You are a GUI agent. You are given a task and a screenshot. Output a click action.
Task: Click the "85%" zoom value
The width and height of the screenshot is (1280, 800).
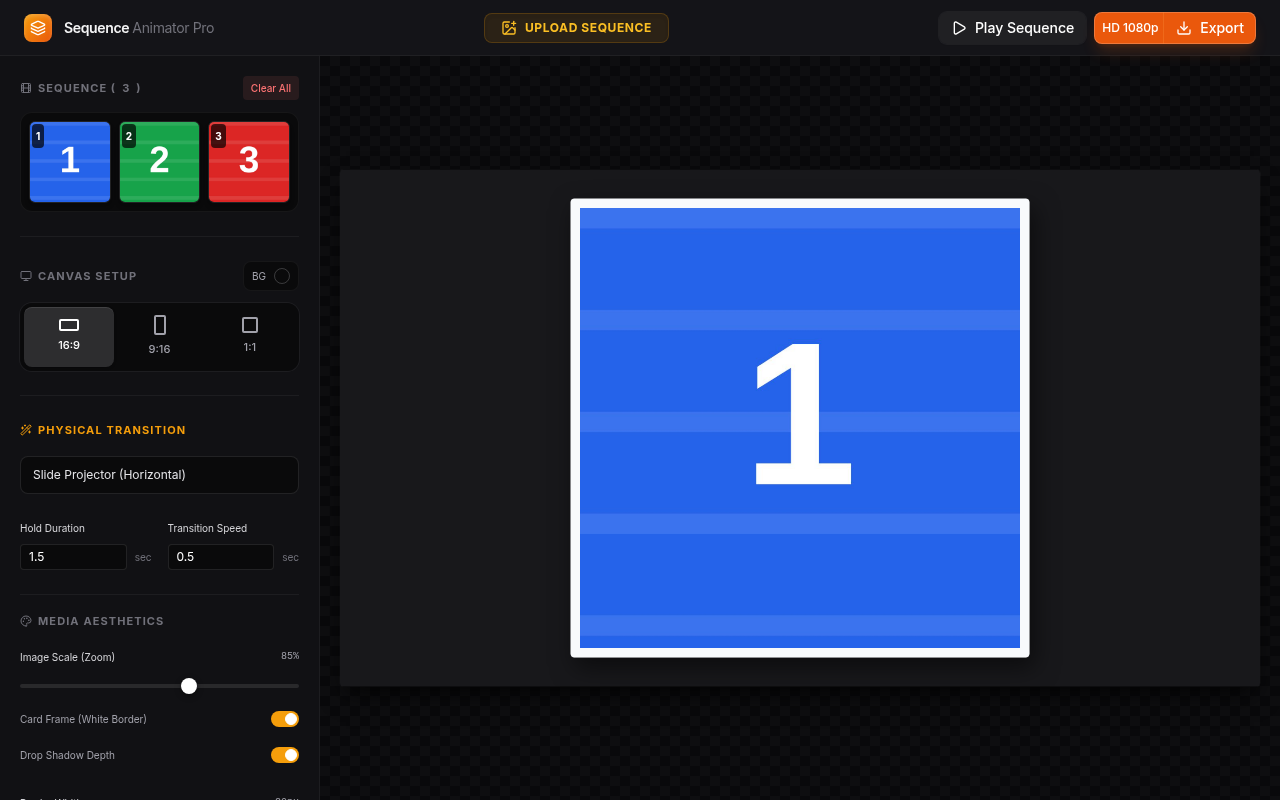tap(290, 656)
